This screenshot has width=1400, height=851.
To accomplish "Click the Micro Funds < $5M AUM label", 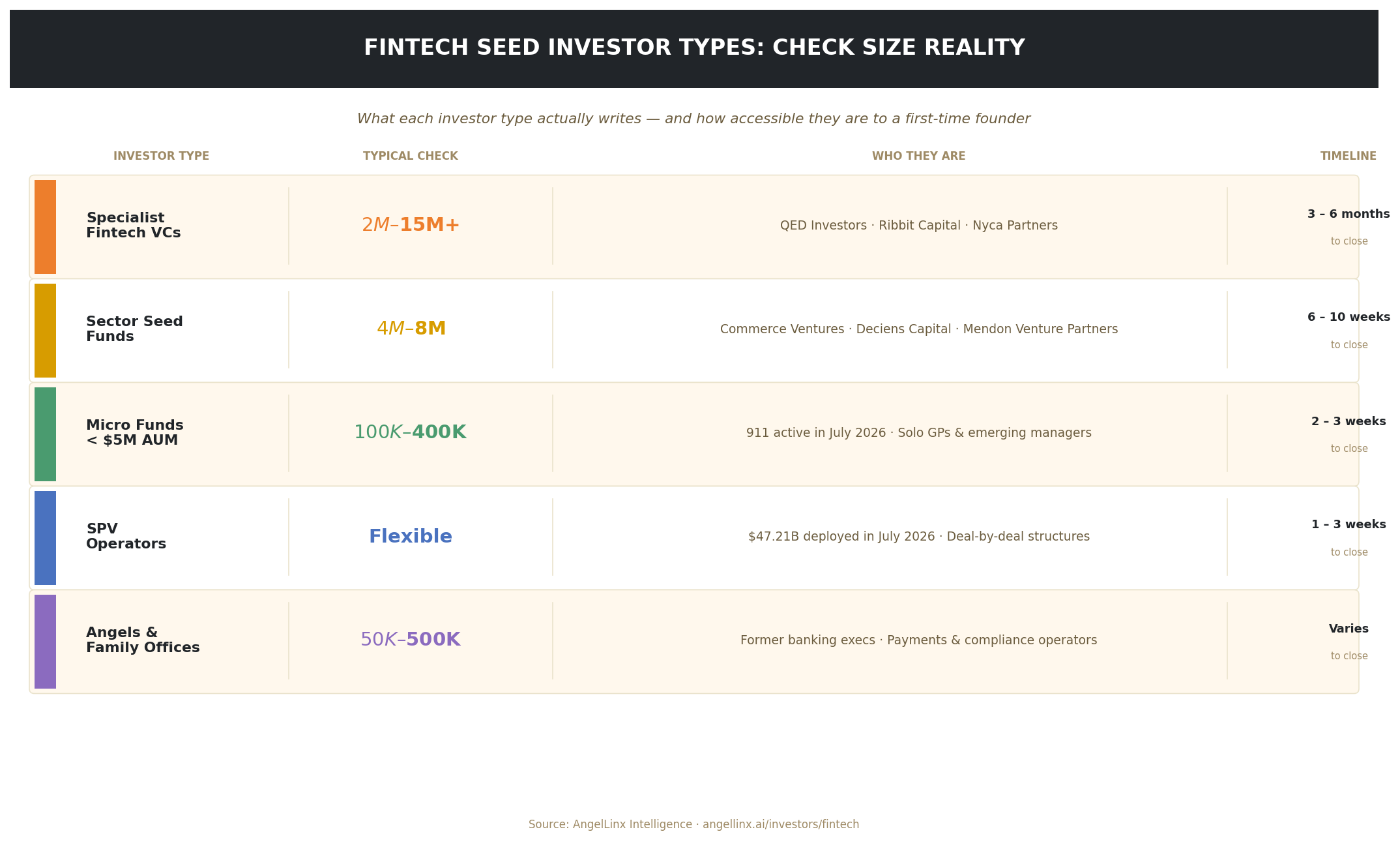I will click(x=135, y=433).
